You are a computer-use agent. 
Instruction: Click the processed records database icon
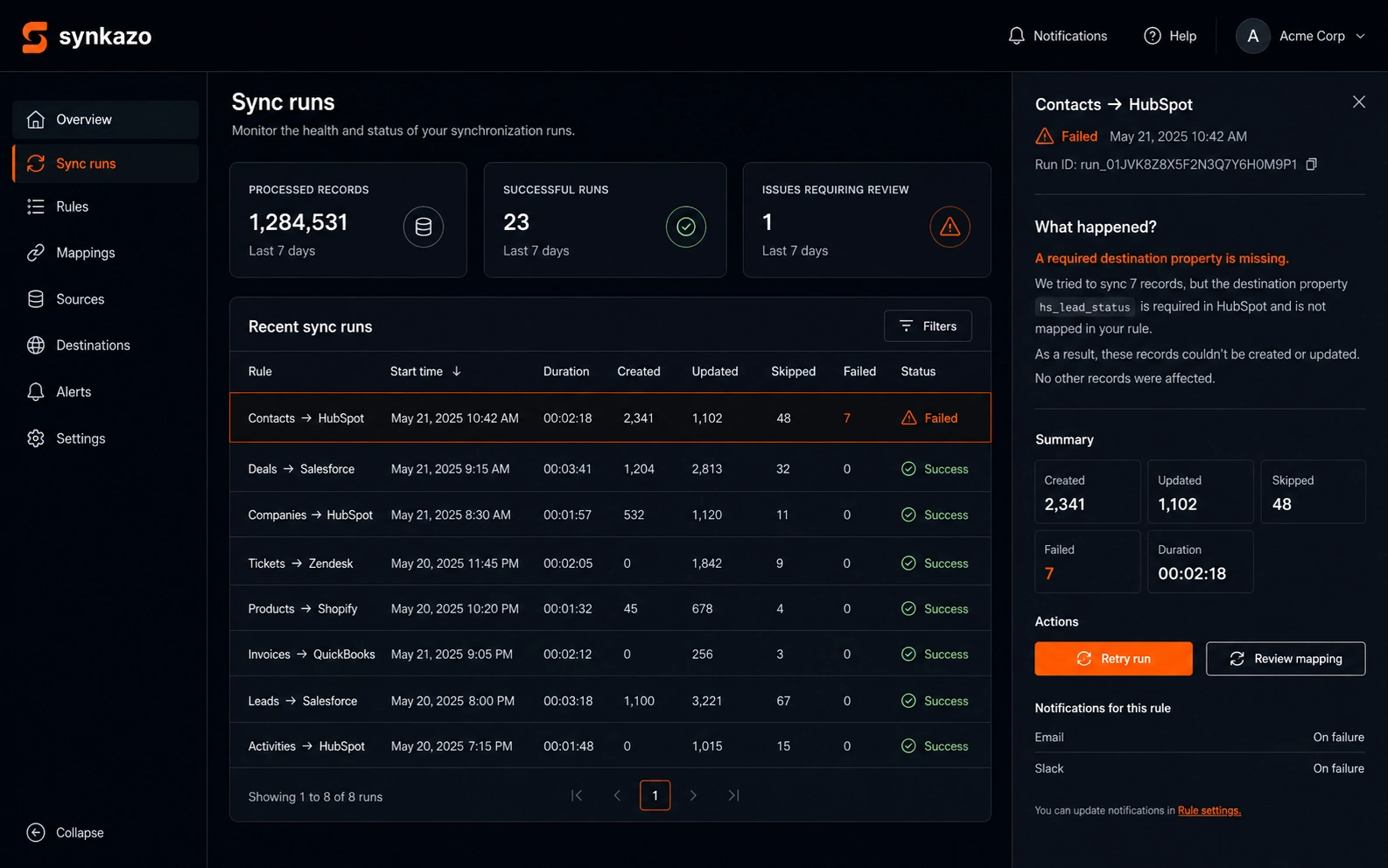424,227
